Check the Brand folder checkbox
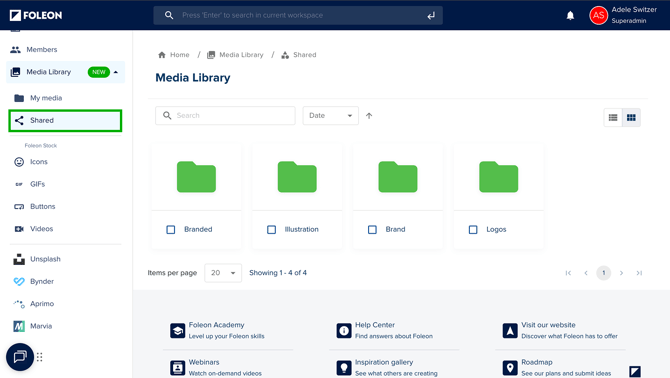This screenshot has width=670, height=378. coord(372,230)
